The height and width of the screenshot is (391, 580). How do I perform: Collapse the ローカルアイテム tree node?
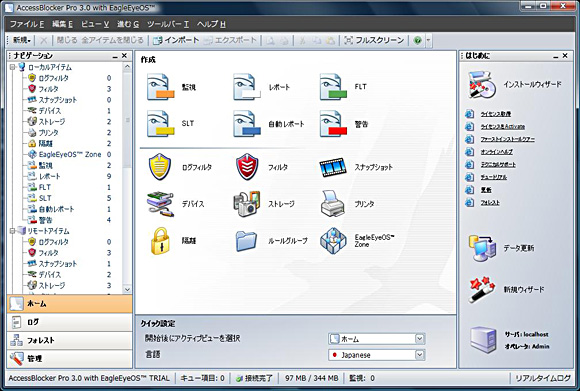13,67
